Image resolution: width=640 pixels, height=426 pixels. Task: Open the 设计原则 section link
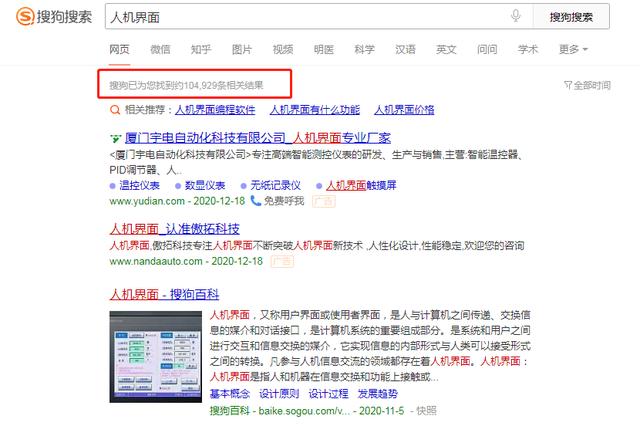tap(279, 394)
